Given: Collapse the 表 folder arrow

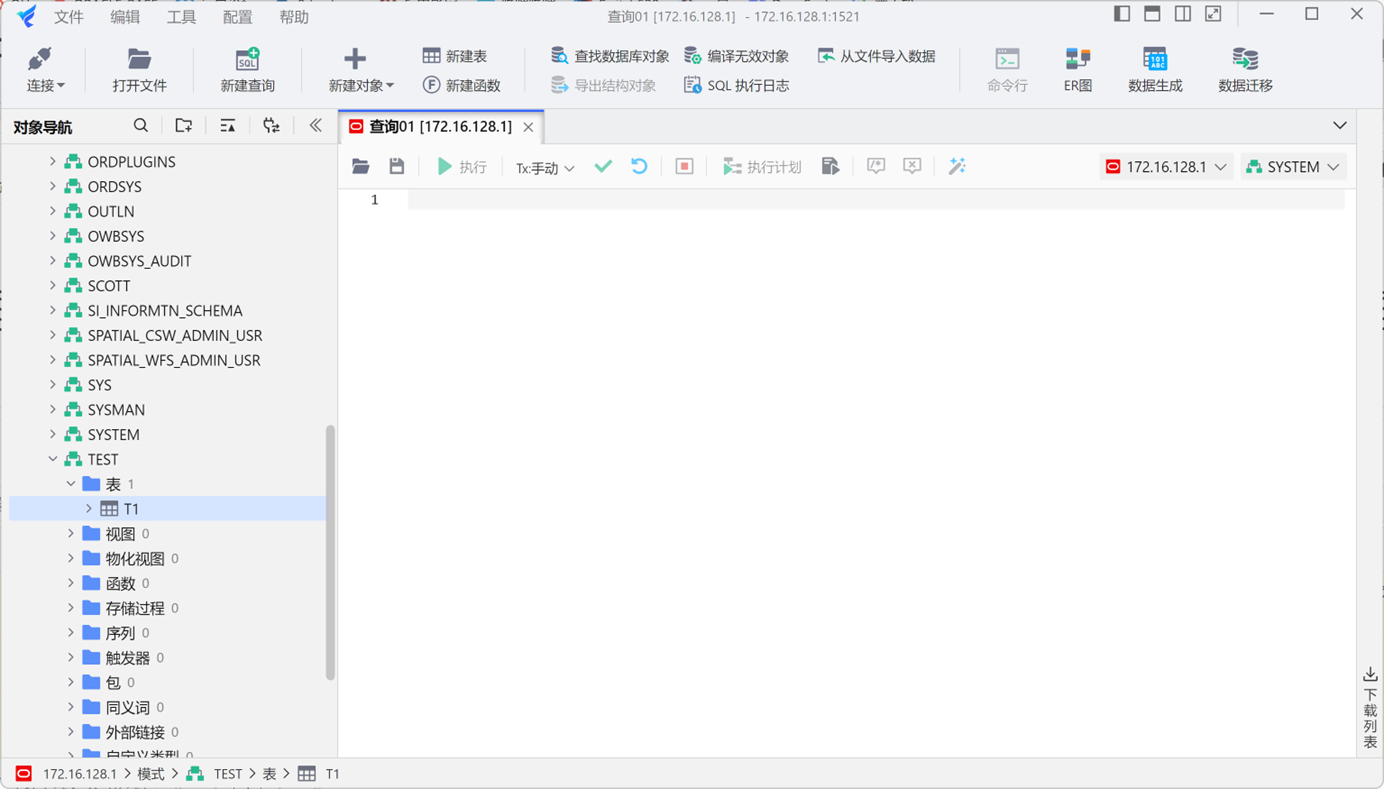Looking at the screenshot, I should click(x=71, y=484).
